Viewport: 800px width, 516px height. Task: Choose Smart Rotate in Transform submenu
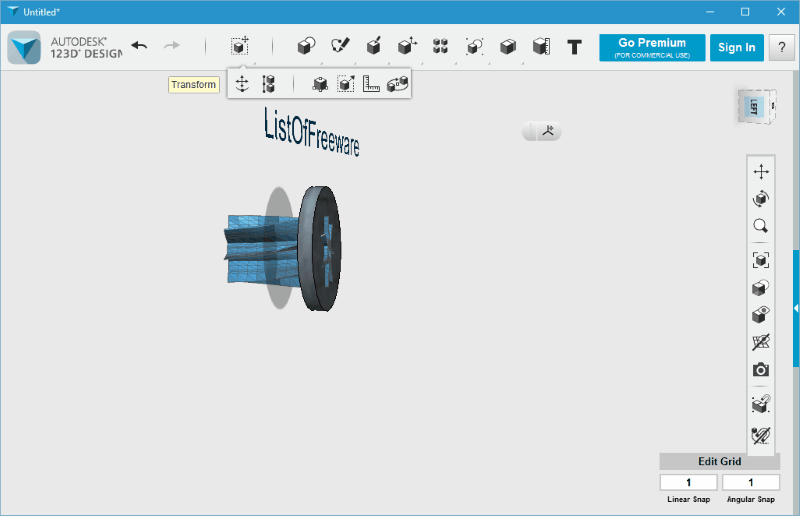pos(397,84)
